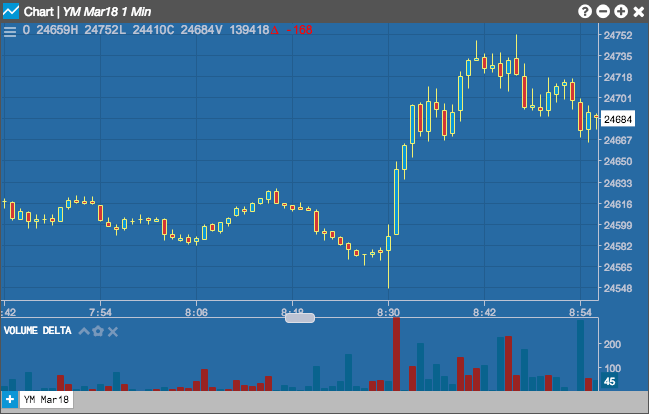The image size is (649, 414).
Task: Click the 24582 price axis label
Action: (x=618, y=246)
